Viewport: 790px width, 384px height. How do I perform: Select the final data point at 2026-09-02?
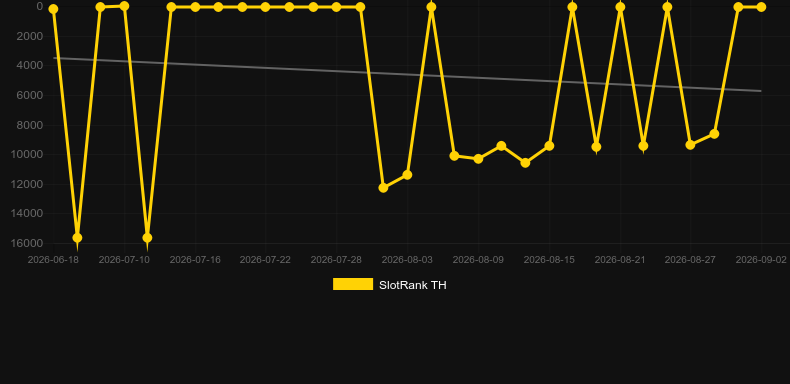[x=761, y=7]
